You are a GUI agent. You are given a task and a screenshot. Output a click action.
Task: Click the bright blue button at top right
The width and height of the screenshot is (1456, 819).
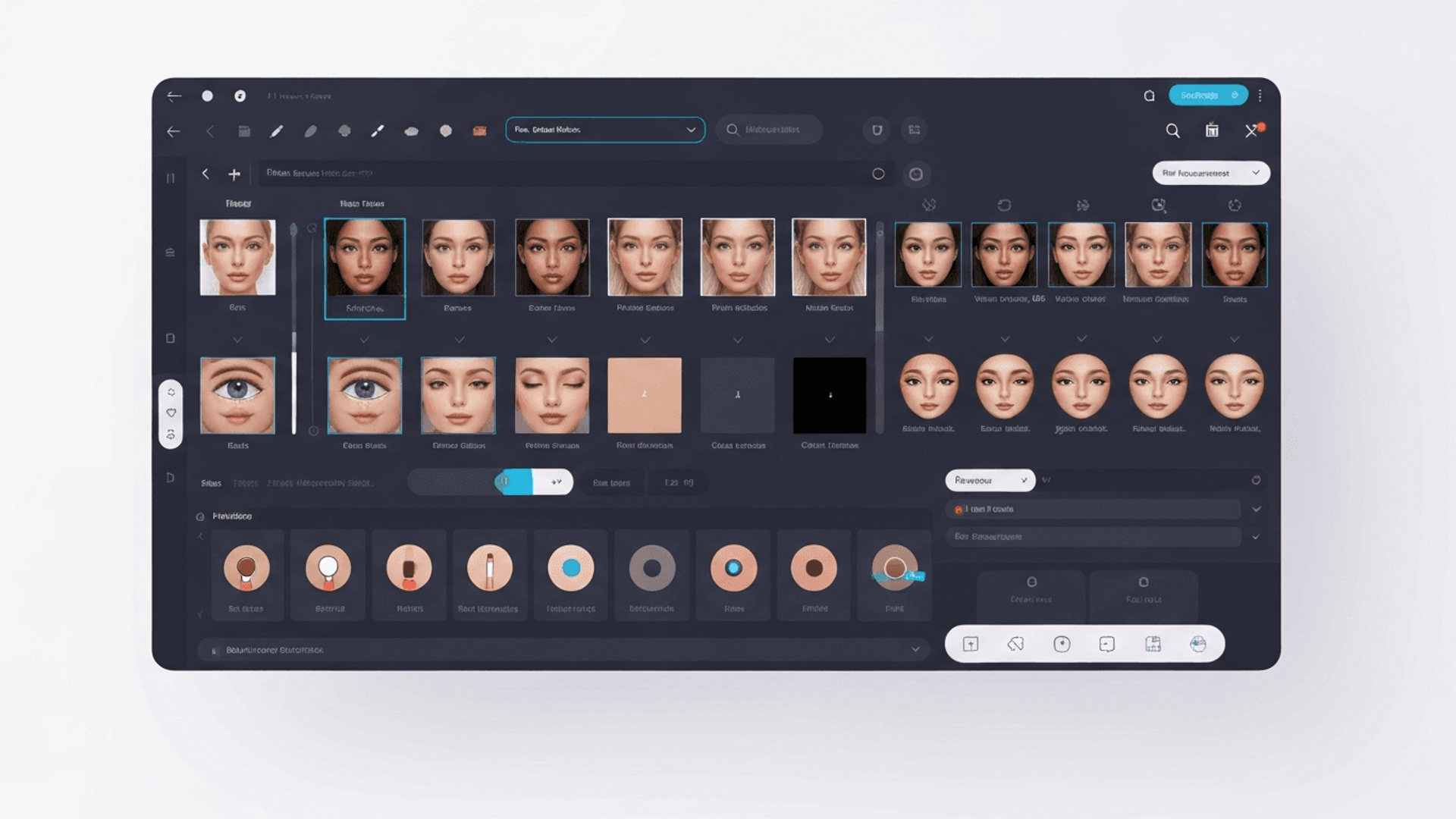1208,95
